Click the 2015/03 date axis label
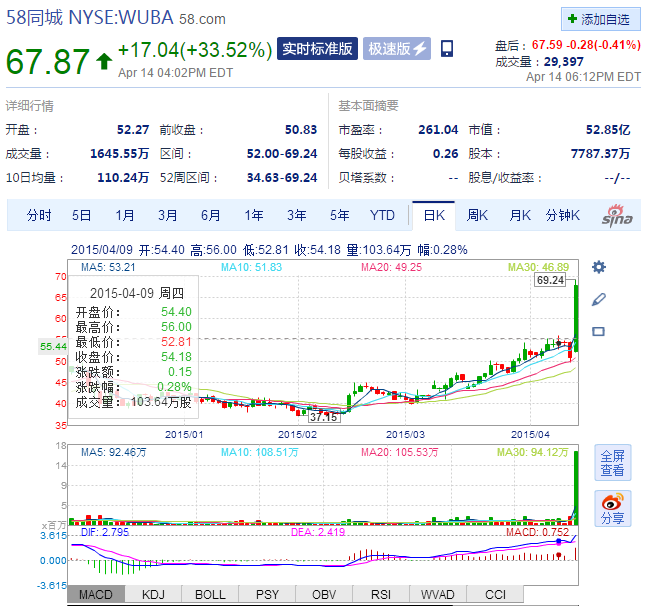654x606 pixels. [405, 435]
